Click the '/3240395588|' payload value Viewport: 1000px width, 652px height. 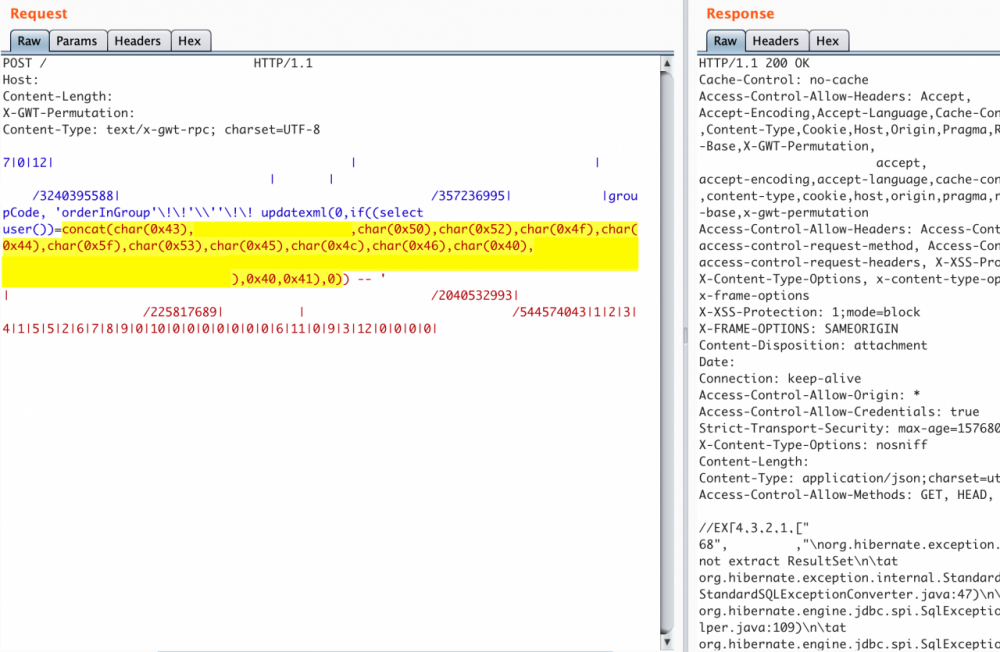[x=76, y=196]
